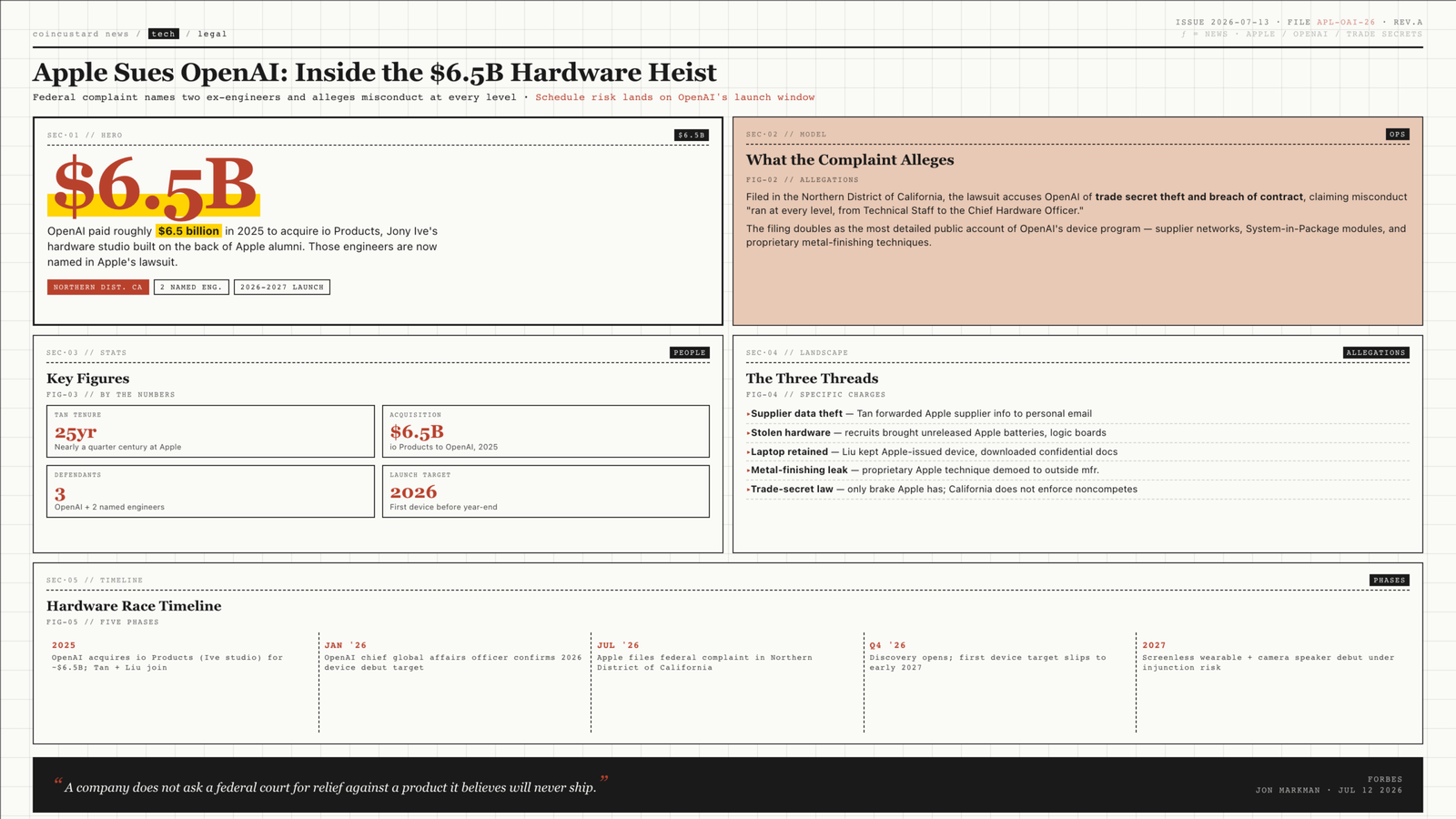
Task: Click the 'Key Figures' heading
Action: (88, 379)
